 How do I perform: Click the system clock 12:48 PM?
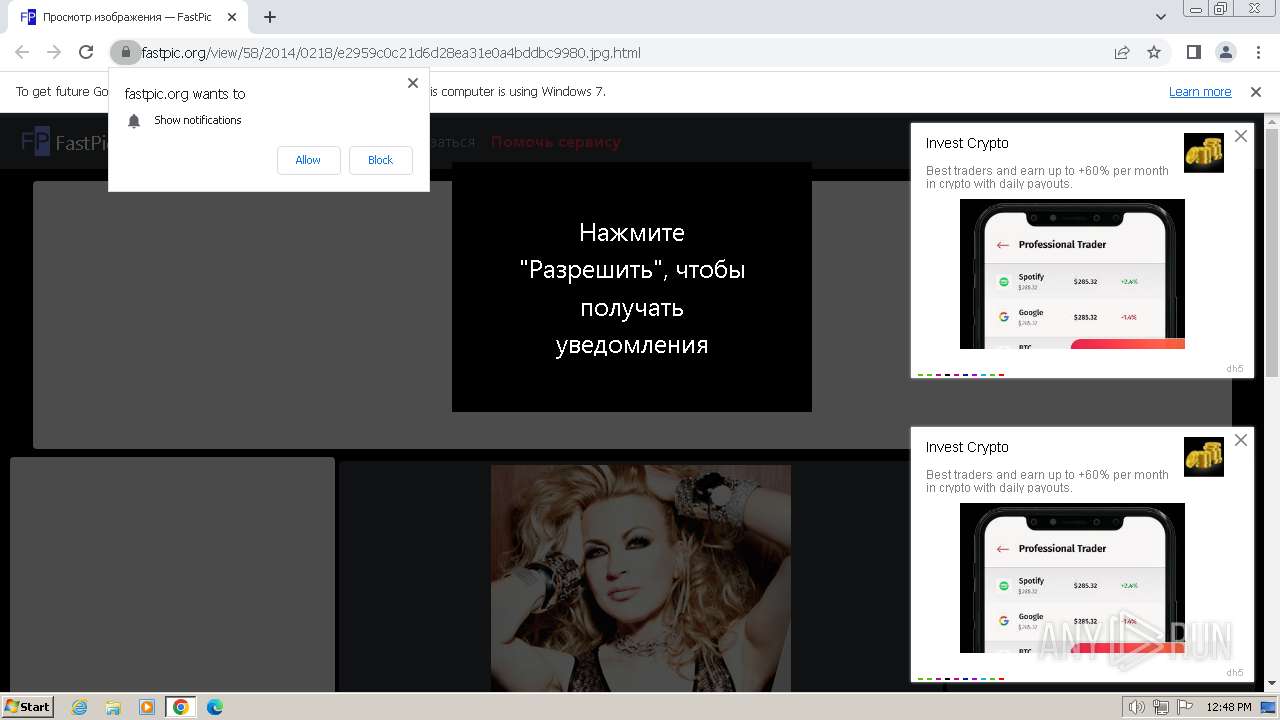click(1228, 707)
